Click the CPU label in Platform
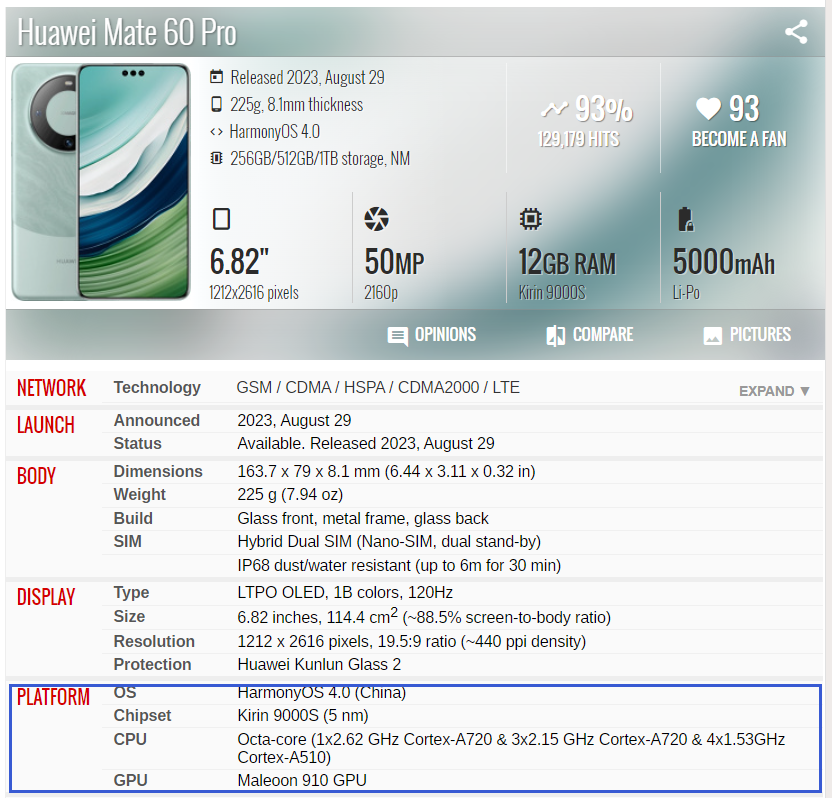Viewport: 832px width, 798px height. pos(130,739)
